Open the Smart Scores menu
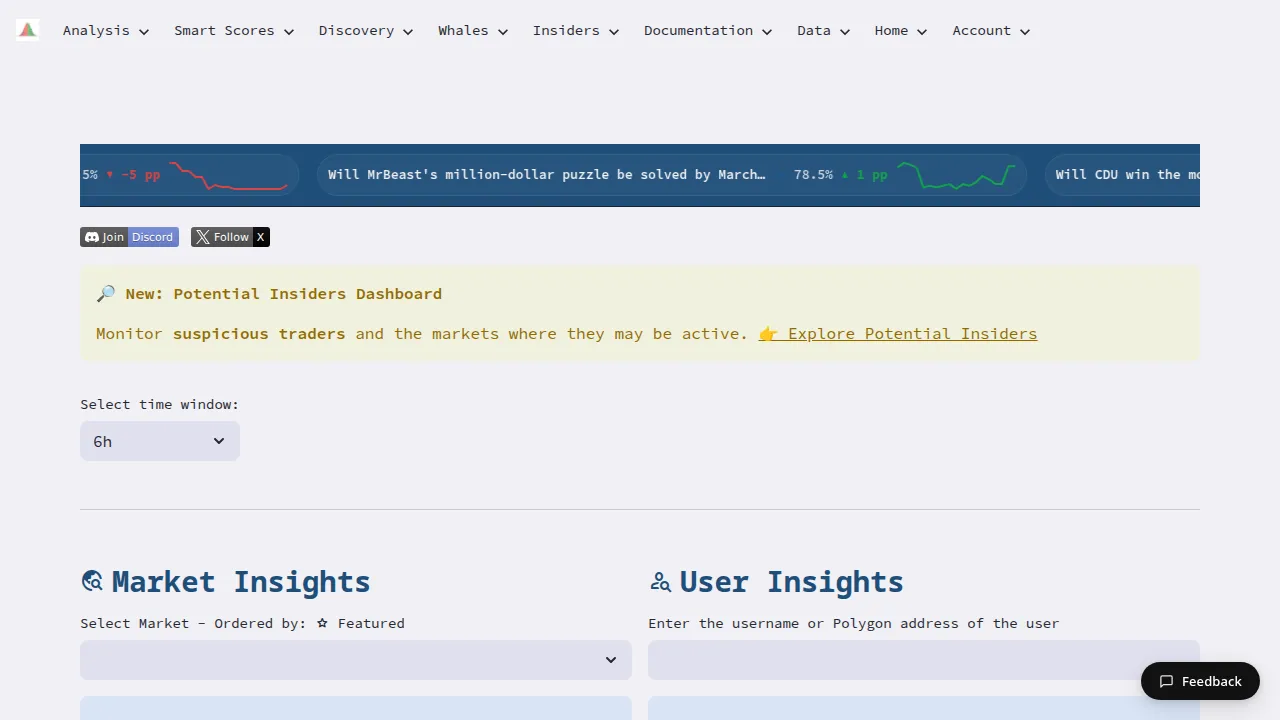The height and width of the screenshot is (720, 1280). point(233,31)
